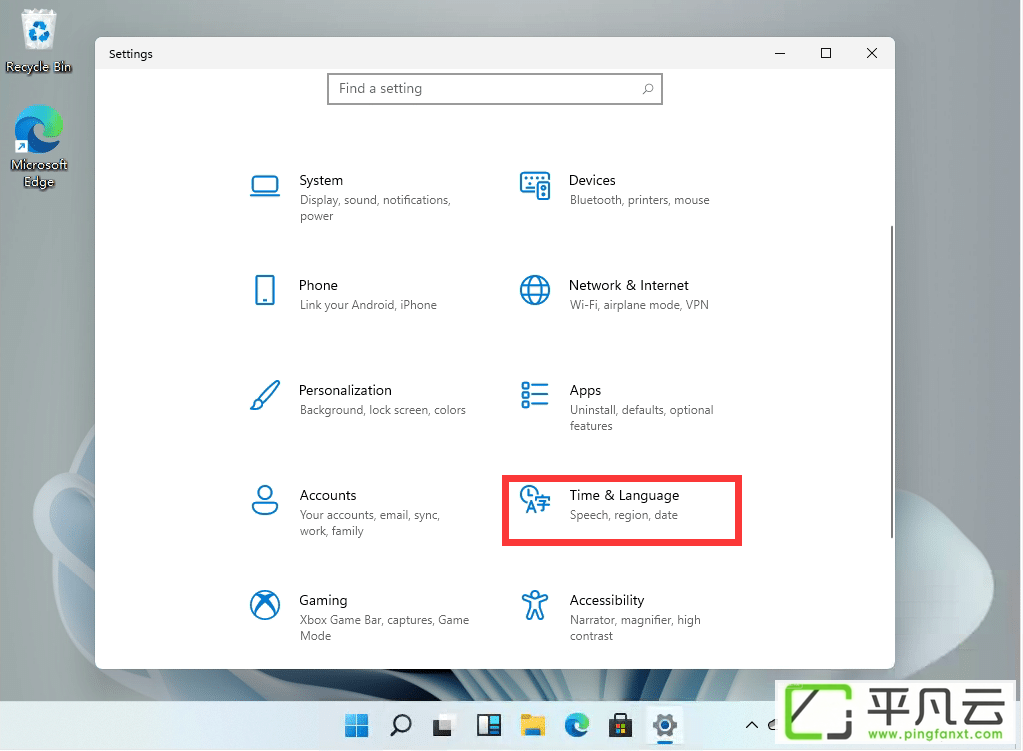The image size is (1023, 751).
Task: Open the Accounts category title
Action: [x=328, y=495]
